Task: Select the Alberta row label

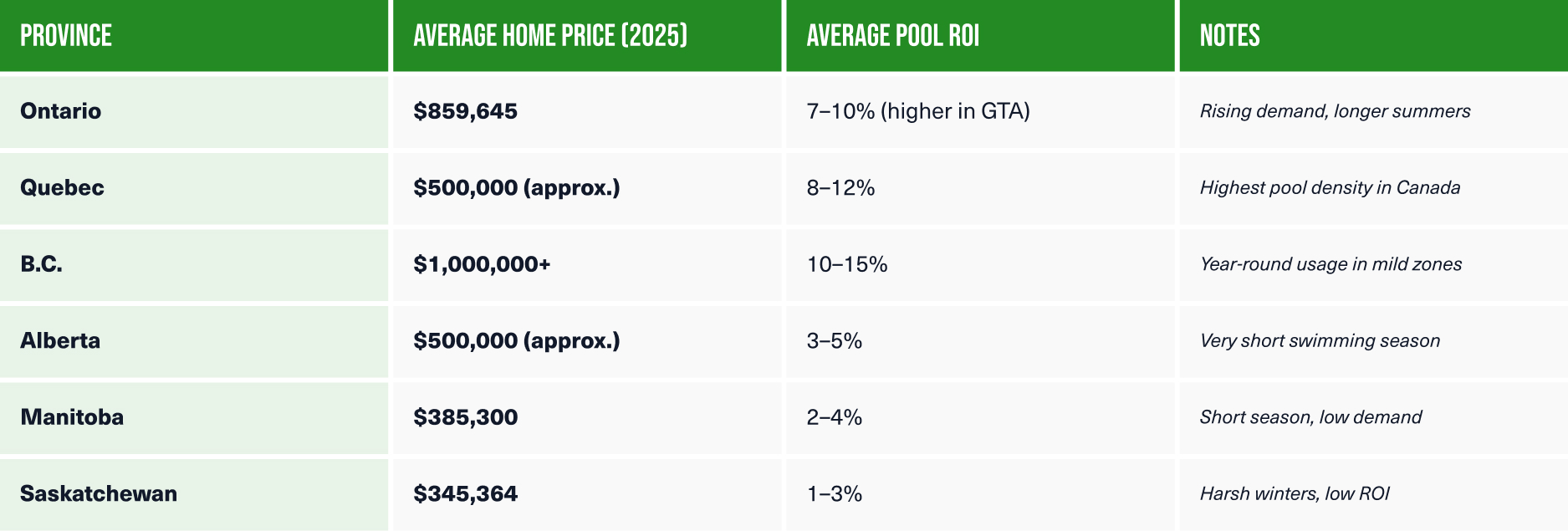Action: [60, 340]
